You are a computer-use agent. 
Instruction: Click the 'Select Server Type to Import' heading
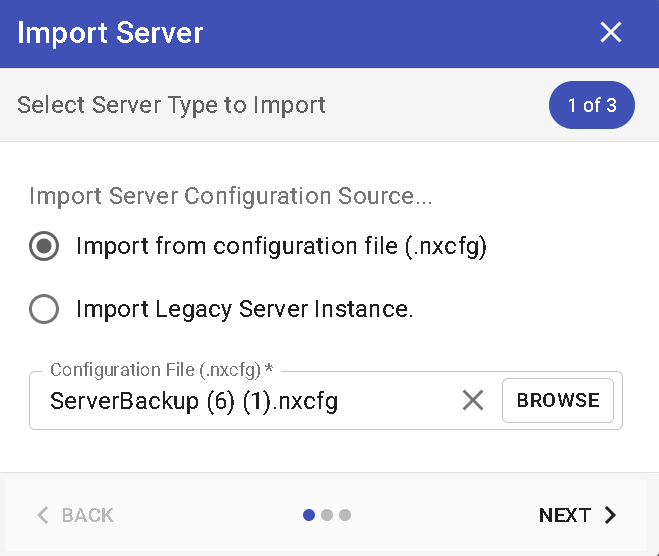pos(171,105)
